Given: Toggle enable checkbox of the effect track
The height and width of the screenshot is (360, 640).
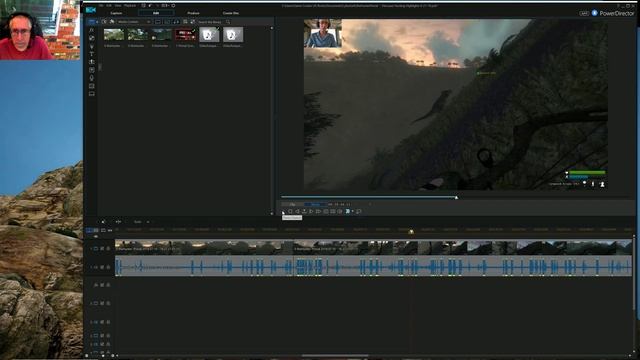Looking at the screenshot, I should [102, 285].
